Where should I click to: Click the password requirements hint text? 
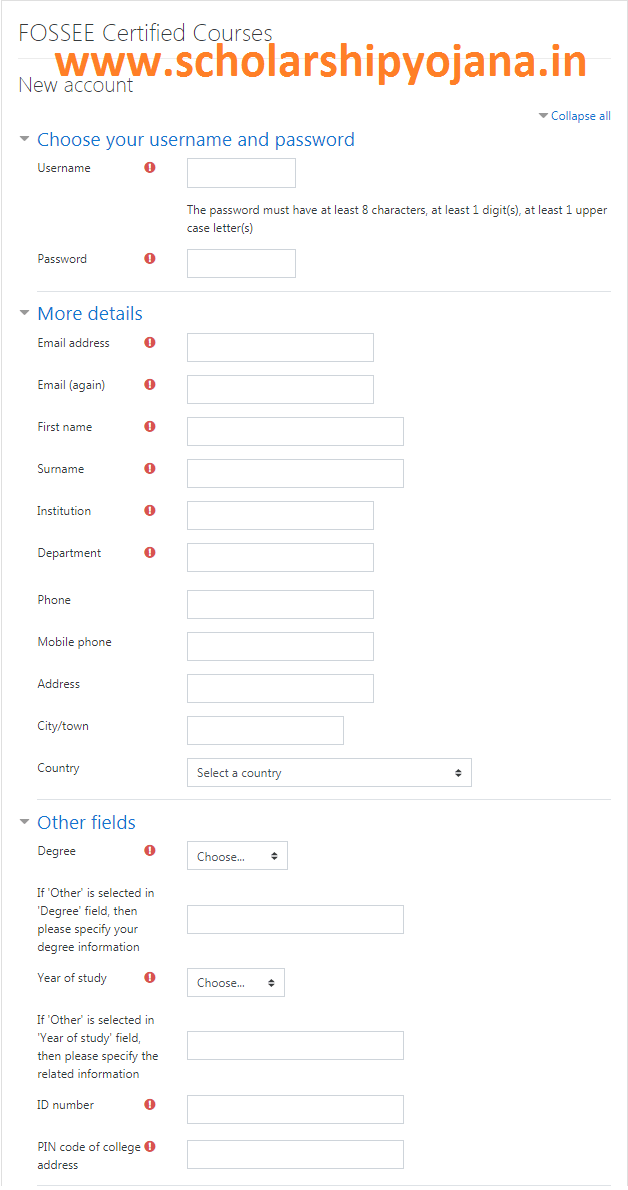point(396,219)
